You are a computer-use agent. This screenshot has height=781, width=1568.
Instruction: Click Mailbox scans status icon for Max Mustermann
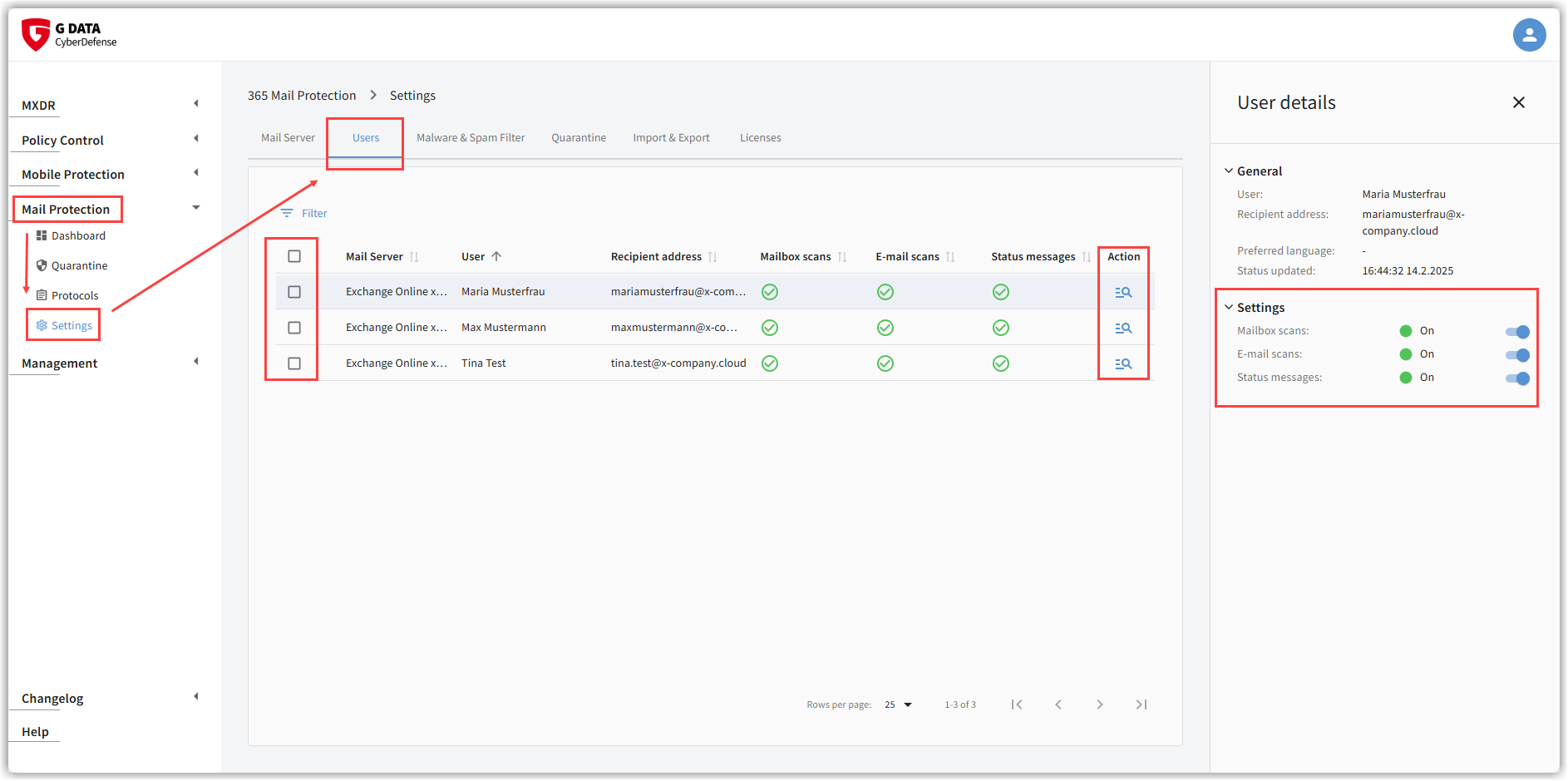[770, 328]
